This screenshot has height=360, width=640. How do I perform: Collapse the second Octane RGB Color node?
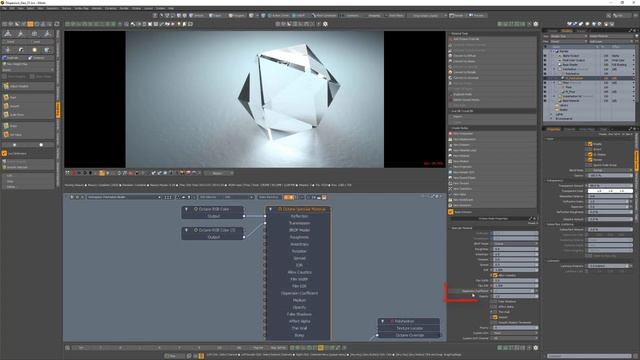(187, 230)
